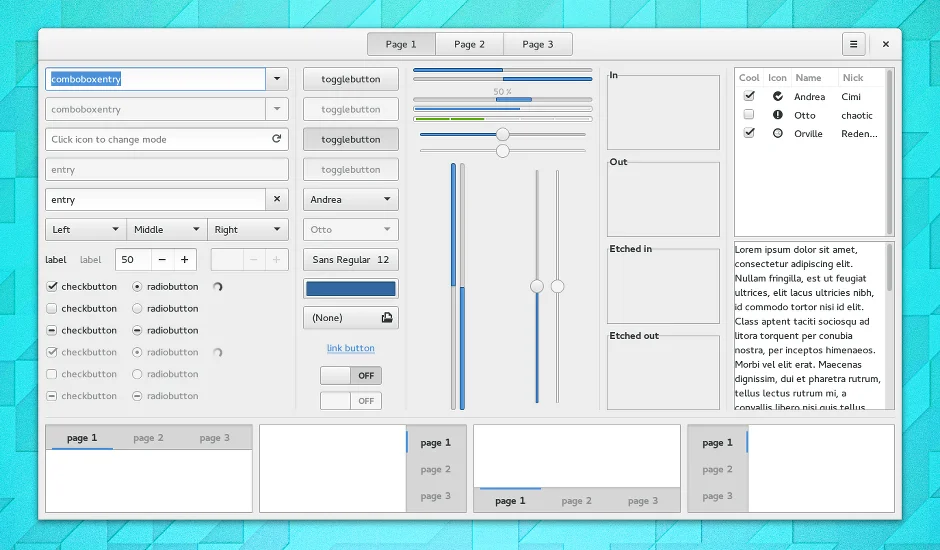This screenshot has width=940, height=550.
Task: Open the hamburger menu in the header bar
Action: coord(853,44)
